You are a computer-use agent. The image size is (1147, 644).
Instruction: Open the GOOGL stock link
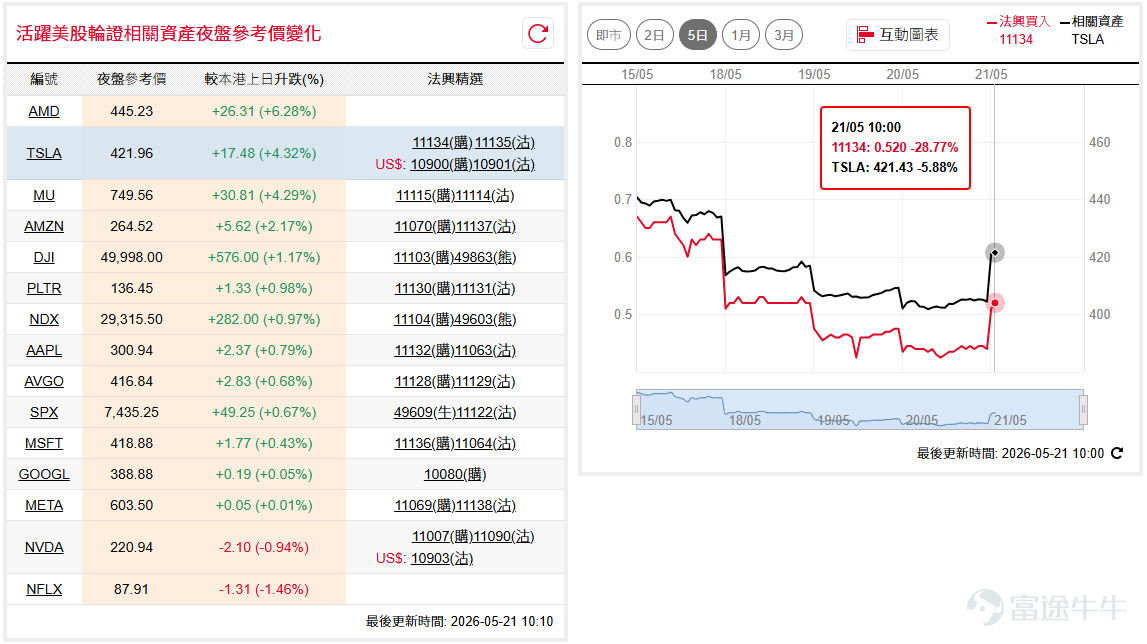(x=44, y=474)
